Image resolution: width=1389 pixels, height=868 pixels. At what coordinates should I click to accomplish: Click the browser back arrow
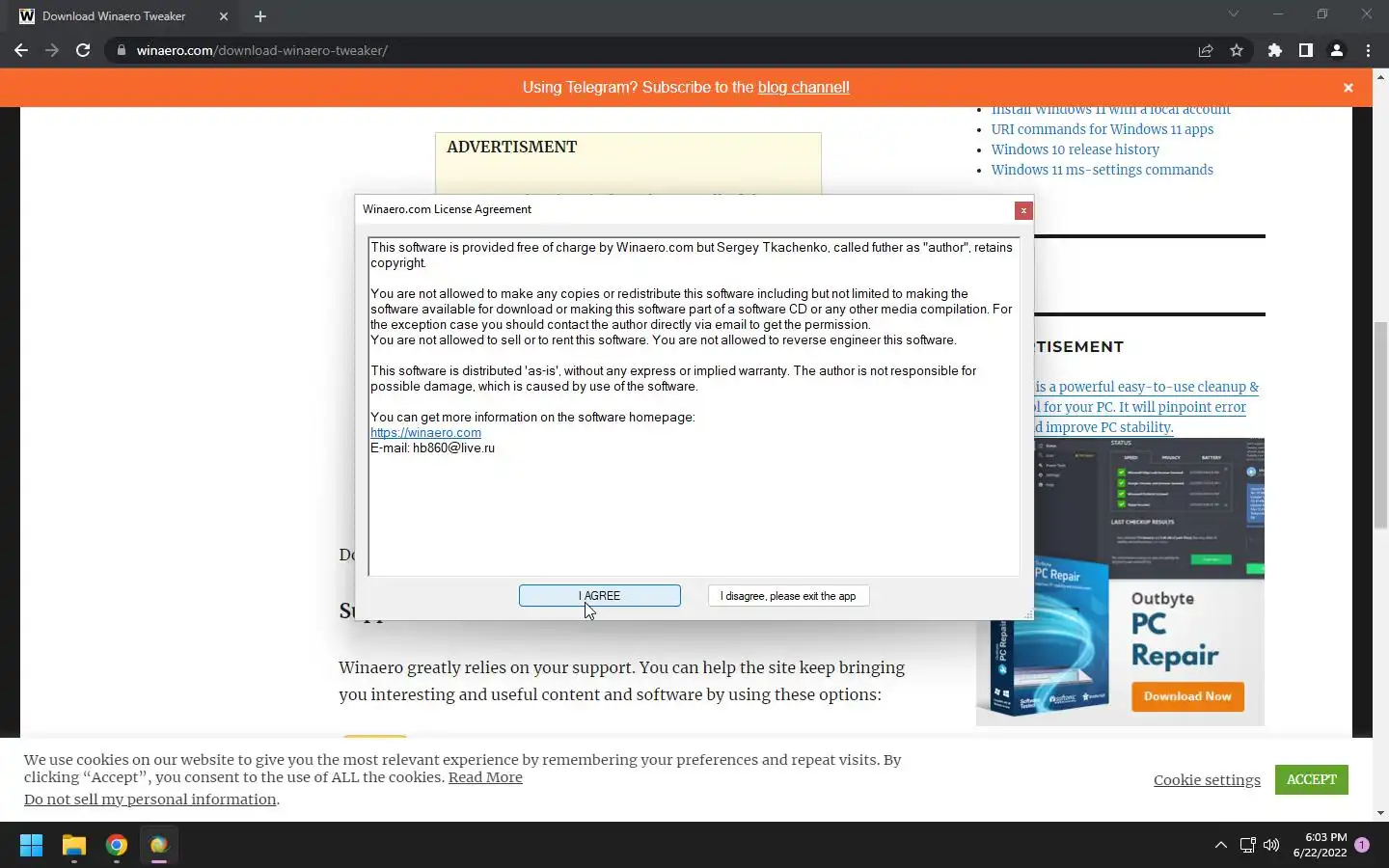(x=21, y=50)
